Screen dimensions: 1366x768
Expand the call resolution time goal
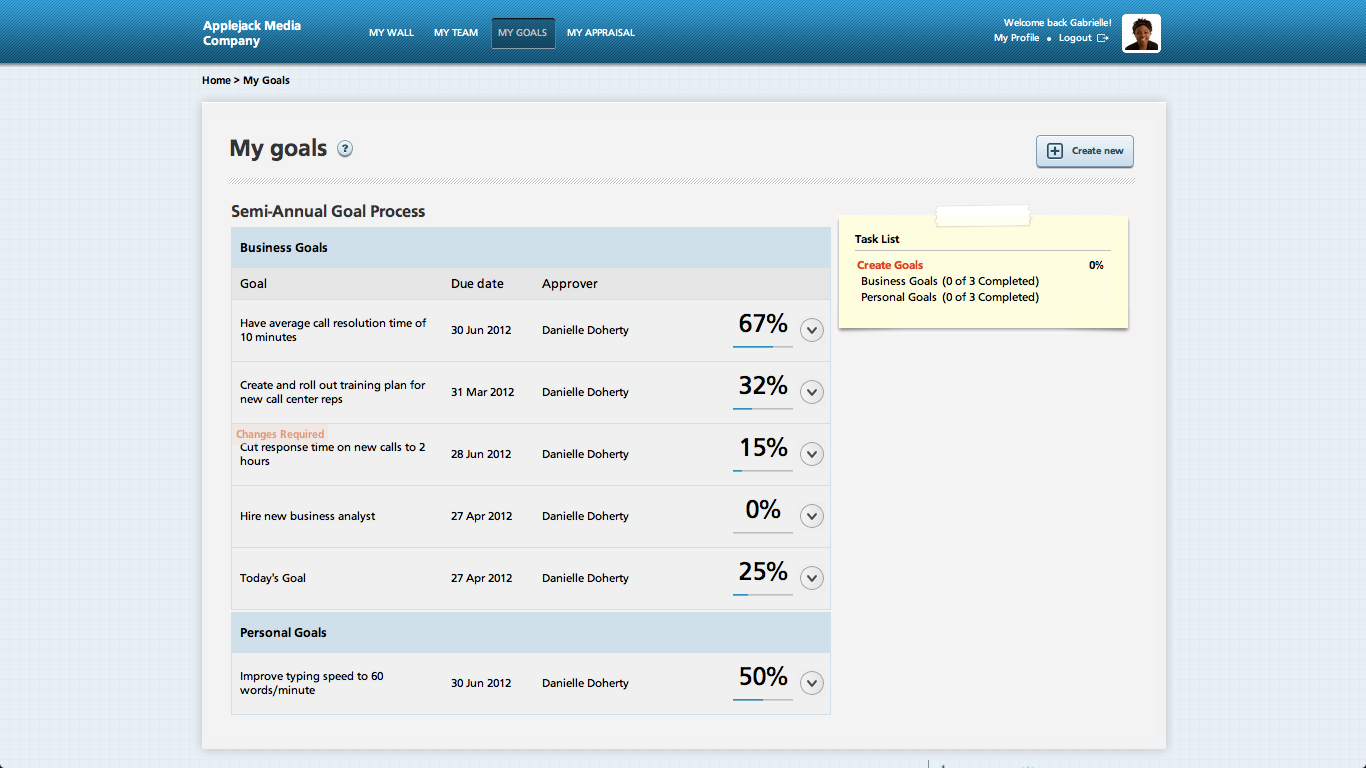811,330
